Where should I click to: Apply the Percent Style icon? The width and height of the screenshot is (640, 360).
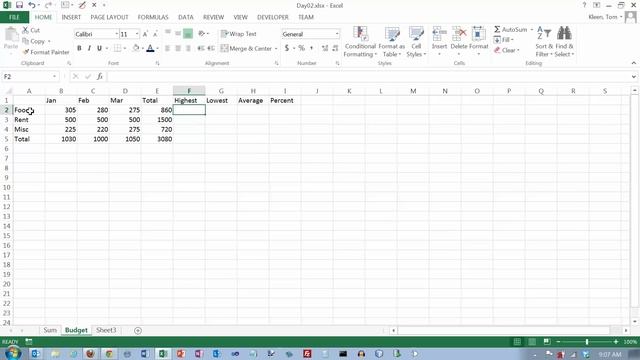pos(301,48)
